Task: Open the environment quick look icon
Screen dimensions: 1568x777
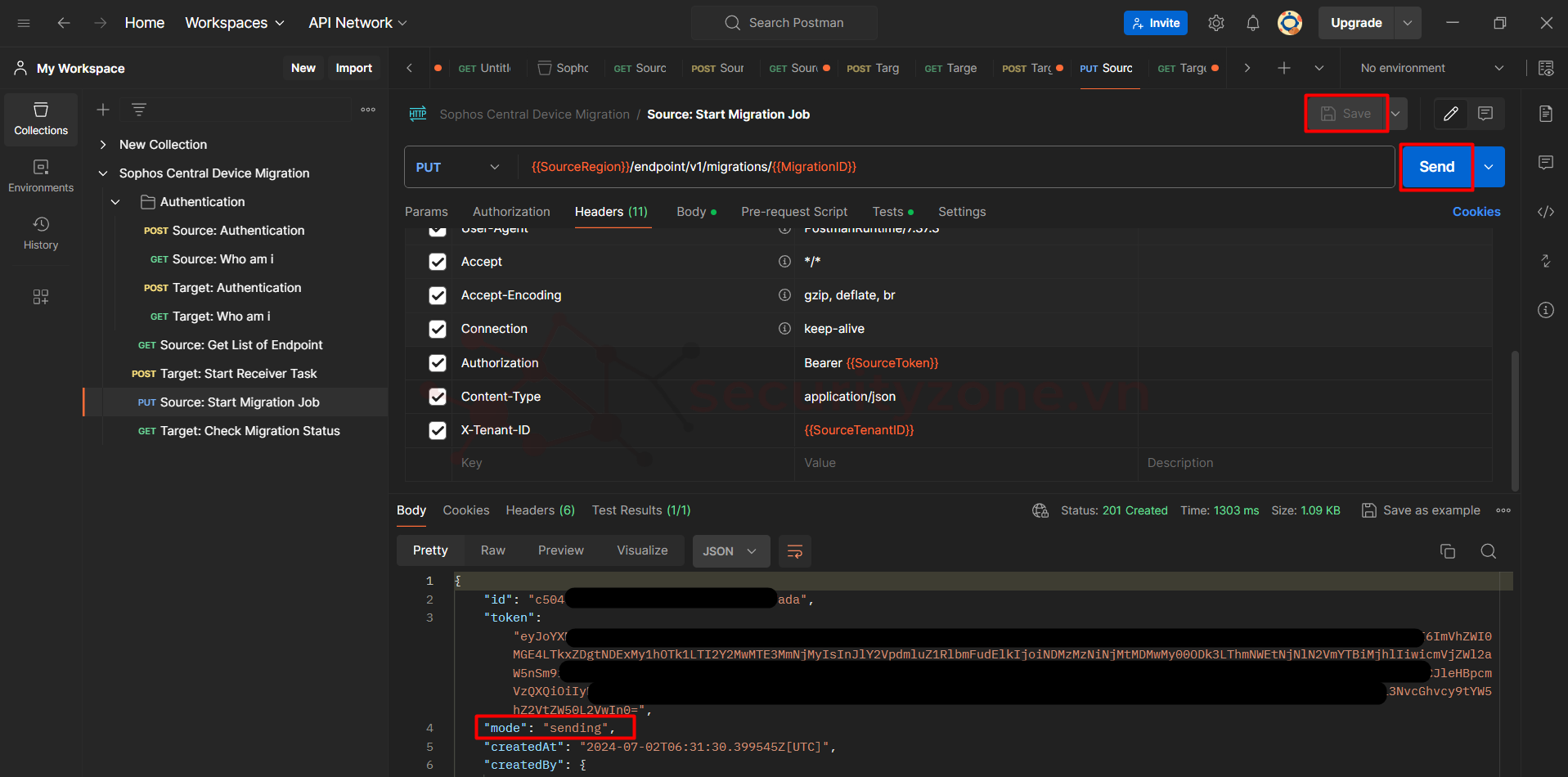Action: click(x=1546, y=68)
